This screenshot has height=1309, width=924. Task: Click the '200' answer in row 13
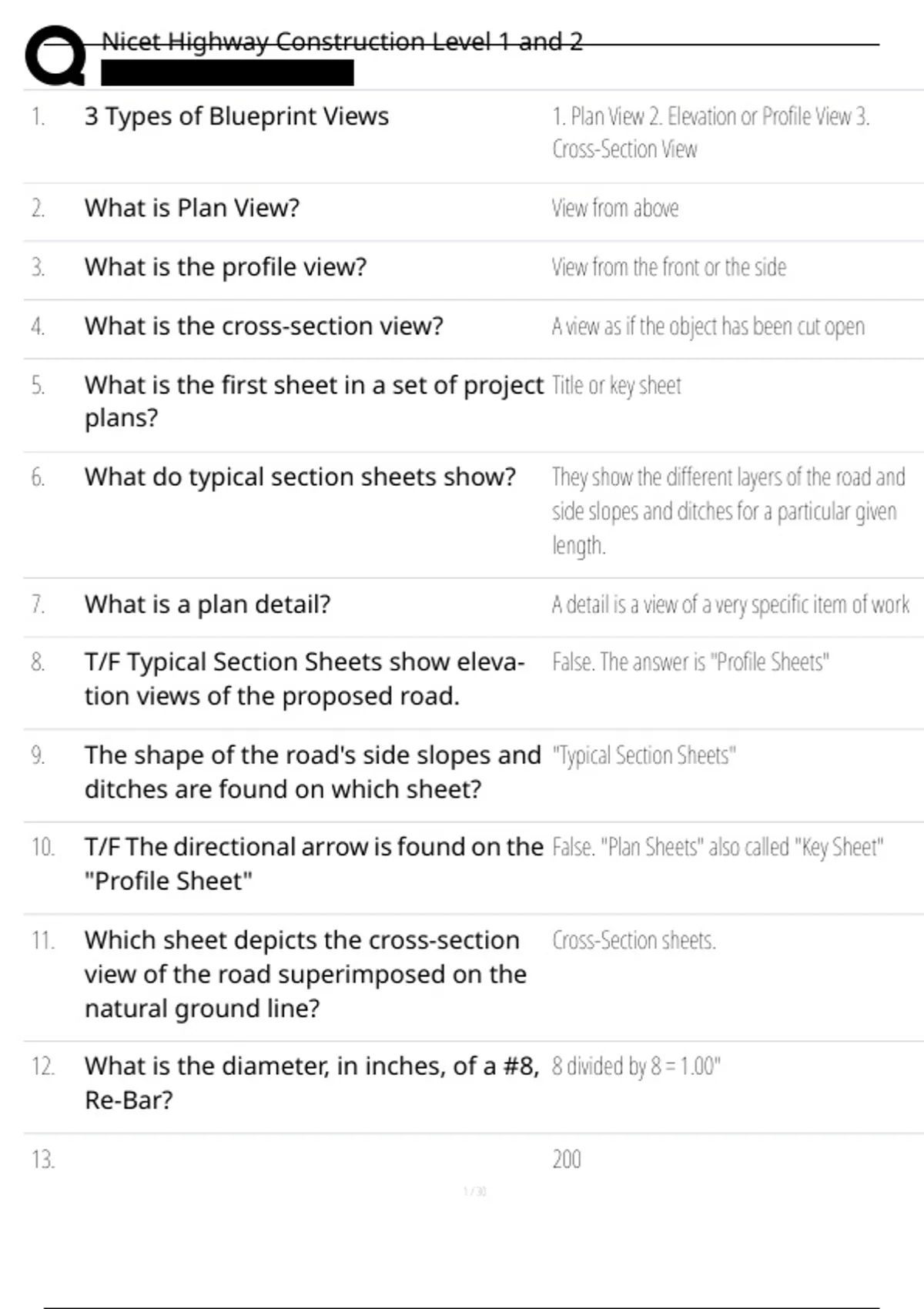(x=567, y=1159)
